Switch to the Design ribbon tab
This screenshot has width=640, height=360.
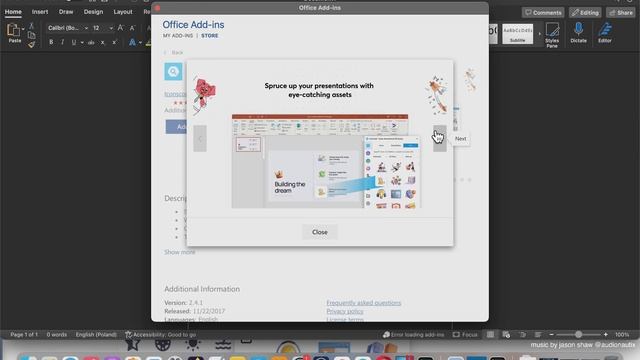pos(93,12)
